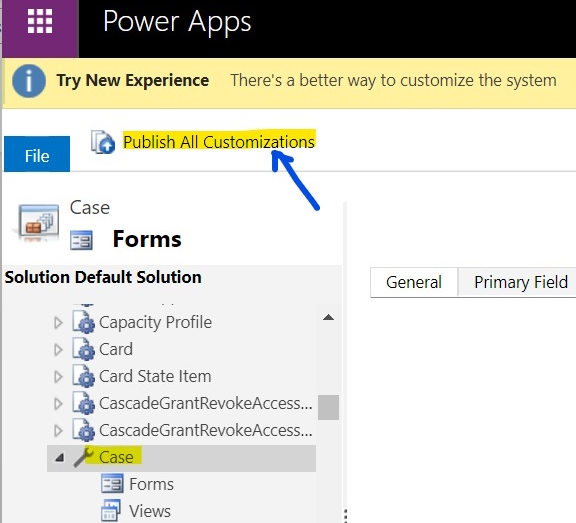Viewport: 576px width, 523px height.
Task: Select Card in the solution tree
Action: pos(116,349)
